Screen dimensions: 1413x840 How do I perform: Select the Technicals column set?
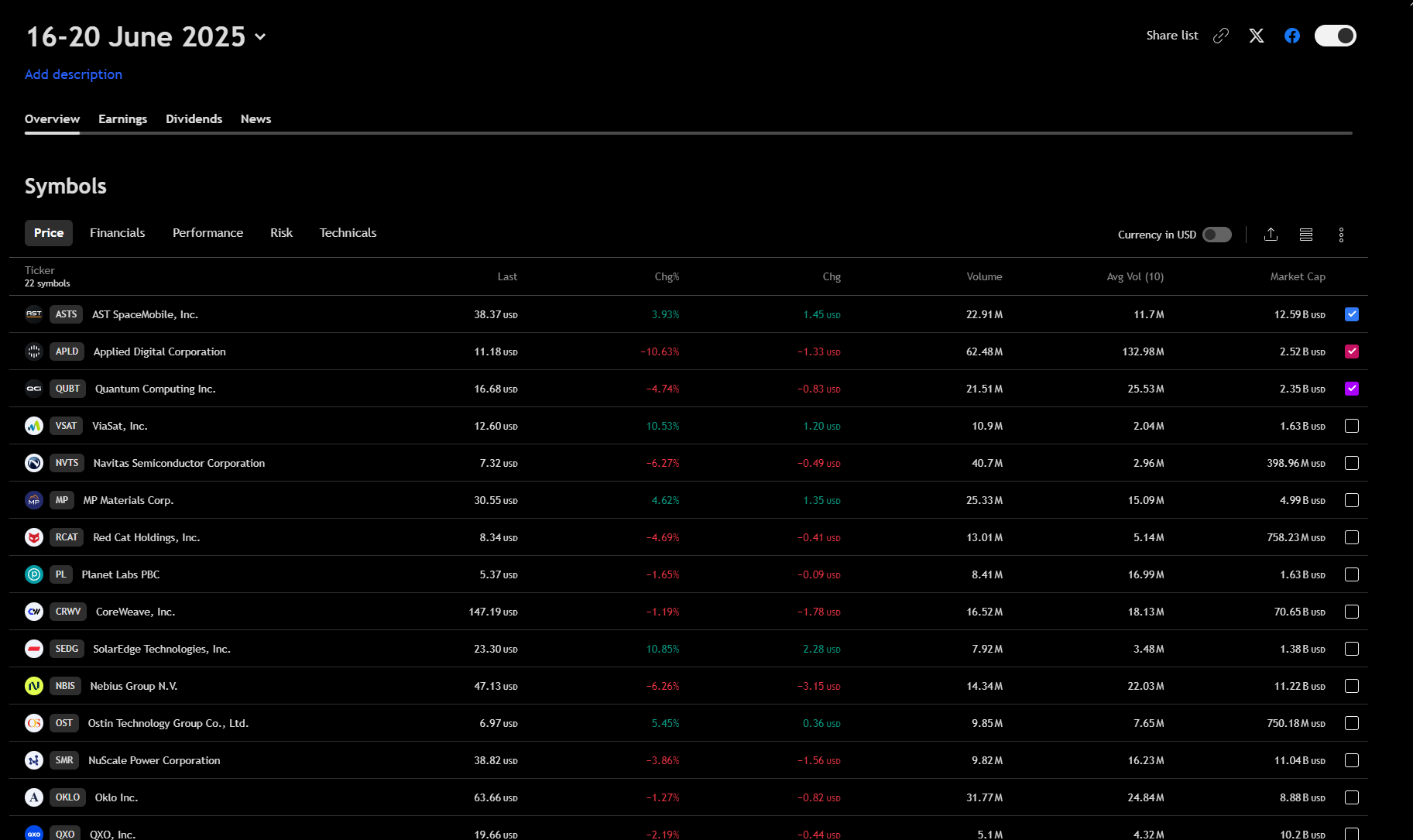tap(348, 233)
